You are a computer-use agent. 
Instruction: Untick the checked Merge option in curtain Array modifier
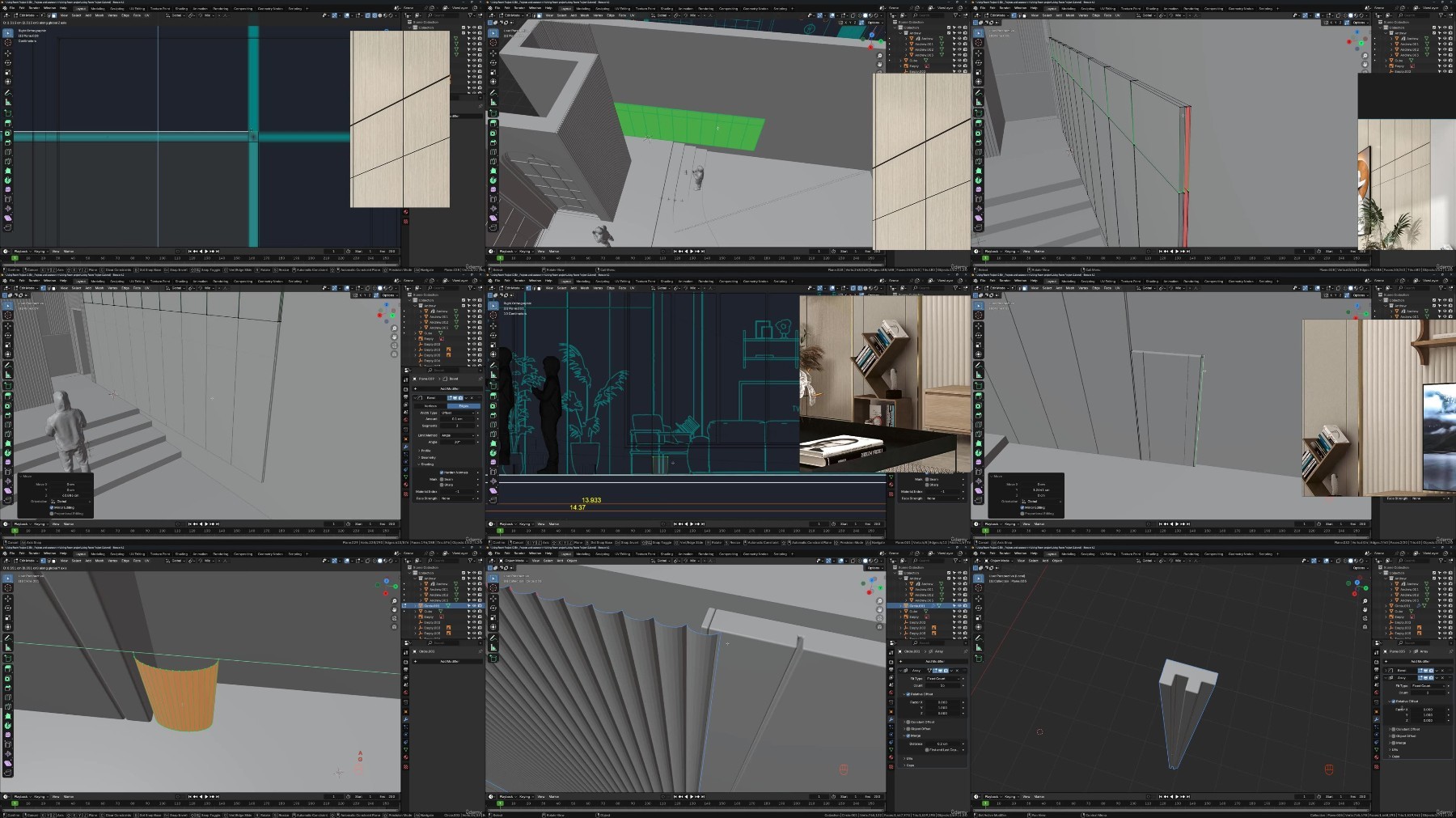(907, 735)
